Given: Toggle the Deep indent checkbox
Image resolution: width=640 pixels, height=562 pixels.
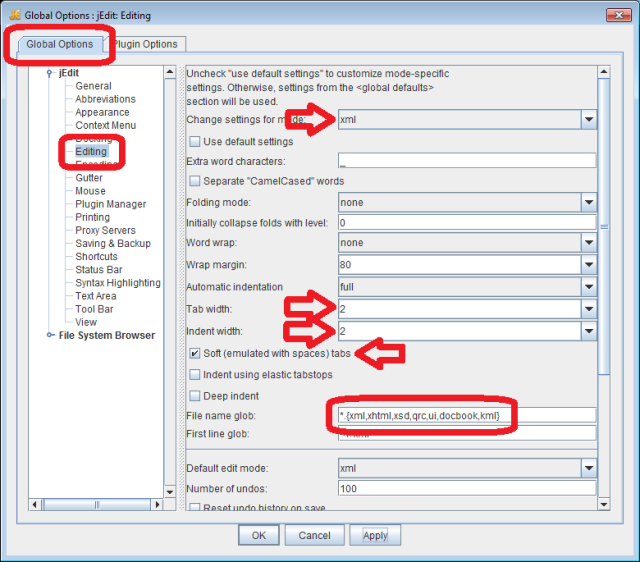Looking at the screenshot, I should pos(195,396).
